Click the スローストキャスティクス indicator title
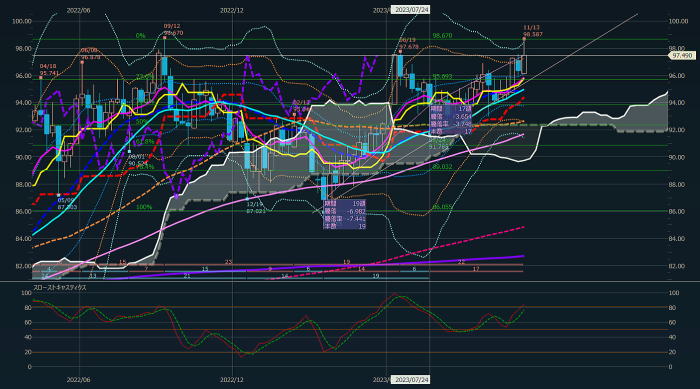 (x=60, y=288)
